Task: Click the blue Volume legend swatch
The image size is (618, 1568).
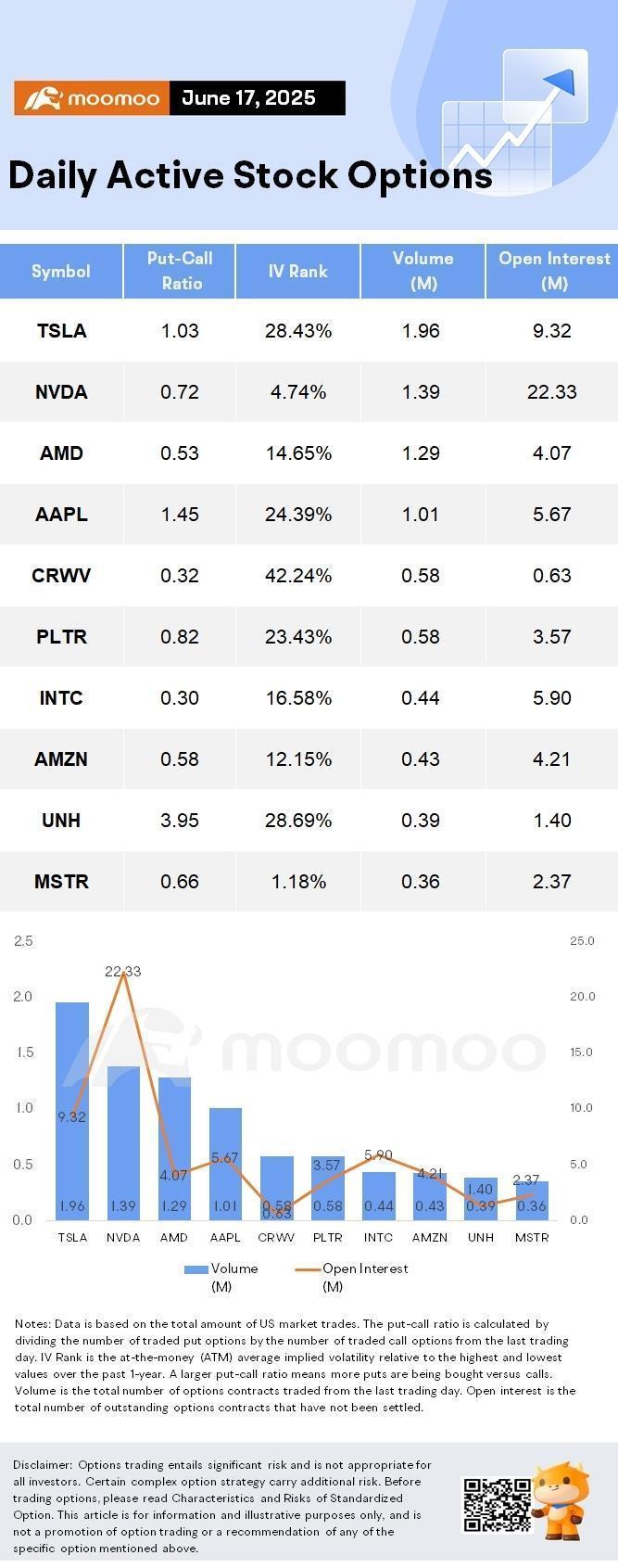Action: [x=196, y=1268]
